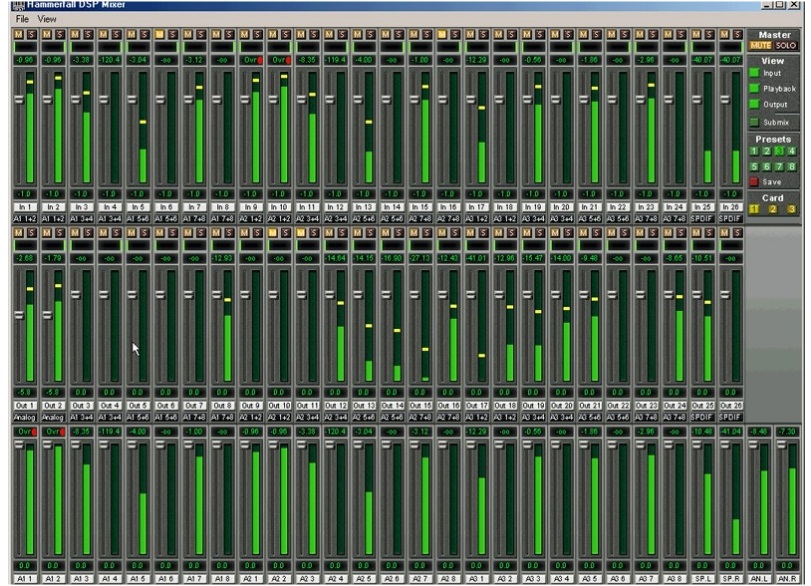Open routing selector SPDIF under In 25
Viewport: 811px width, 586px height.
tap(702, 219)
